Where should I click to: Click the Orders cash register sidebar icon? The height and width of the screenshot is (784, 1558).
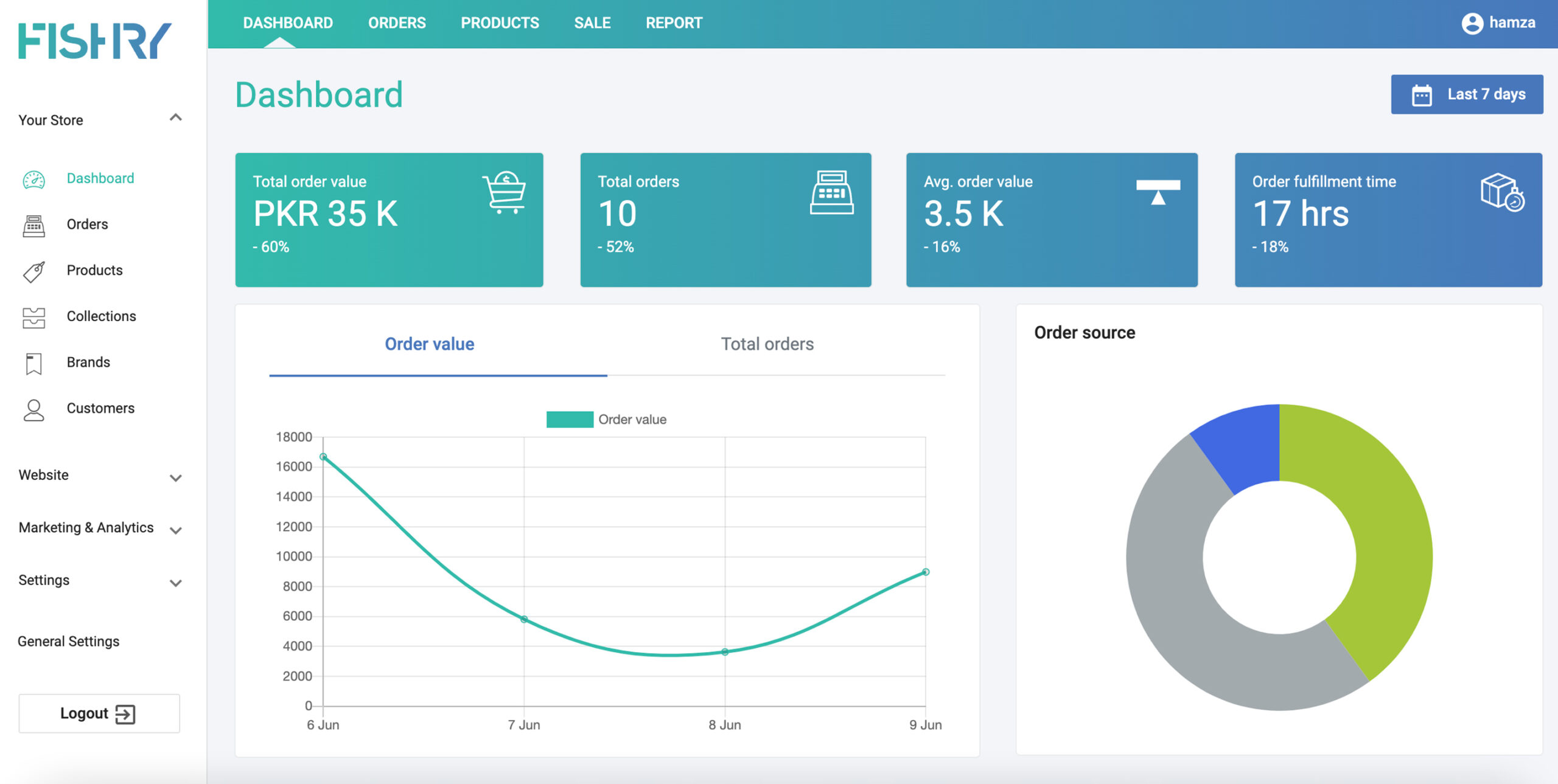(33, 226)
